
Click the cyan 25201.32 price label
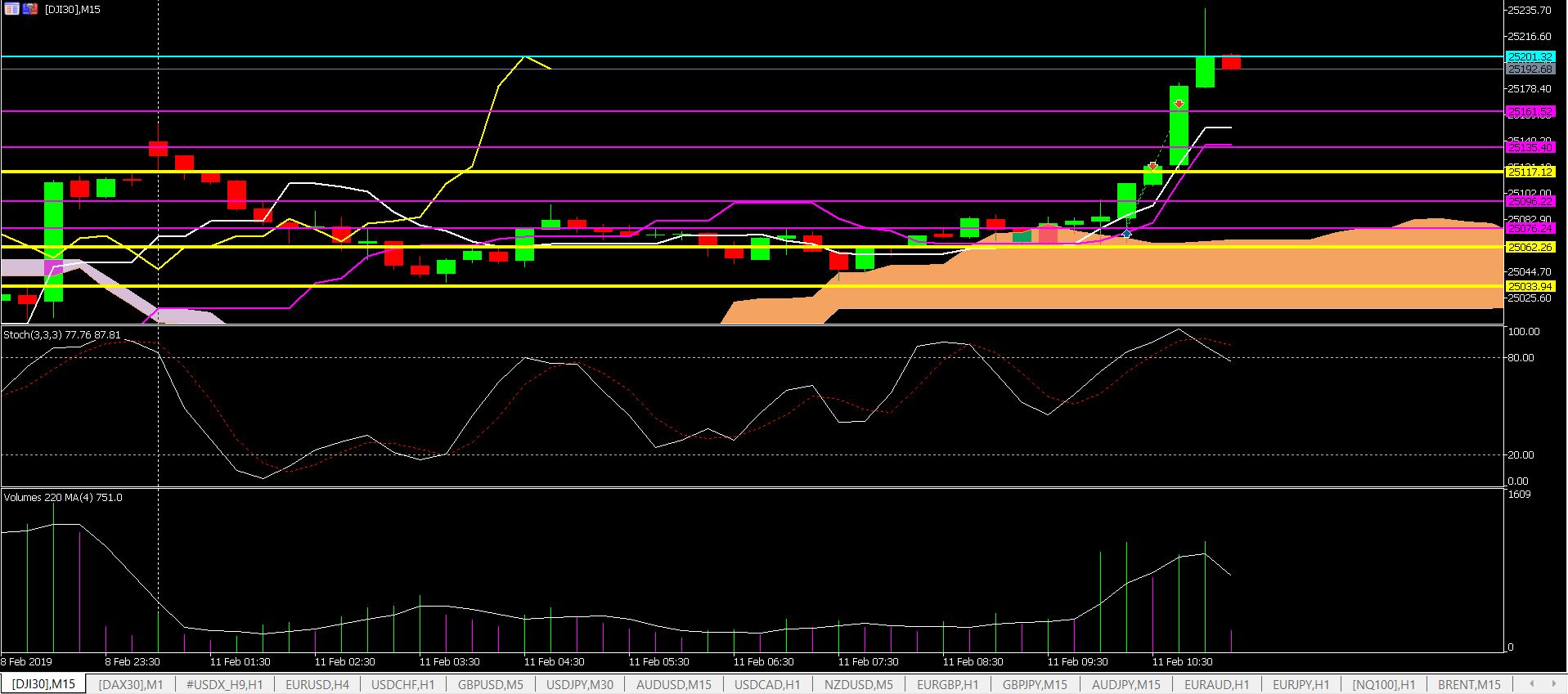pos(1530,56)
